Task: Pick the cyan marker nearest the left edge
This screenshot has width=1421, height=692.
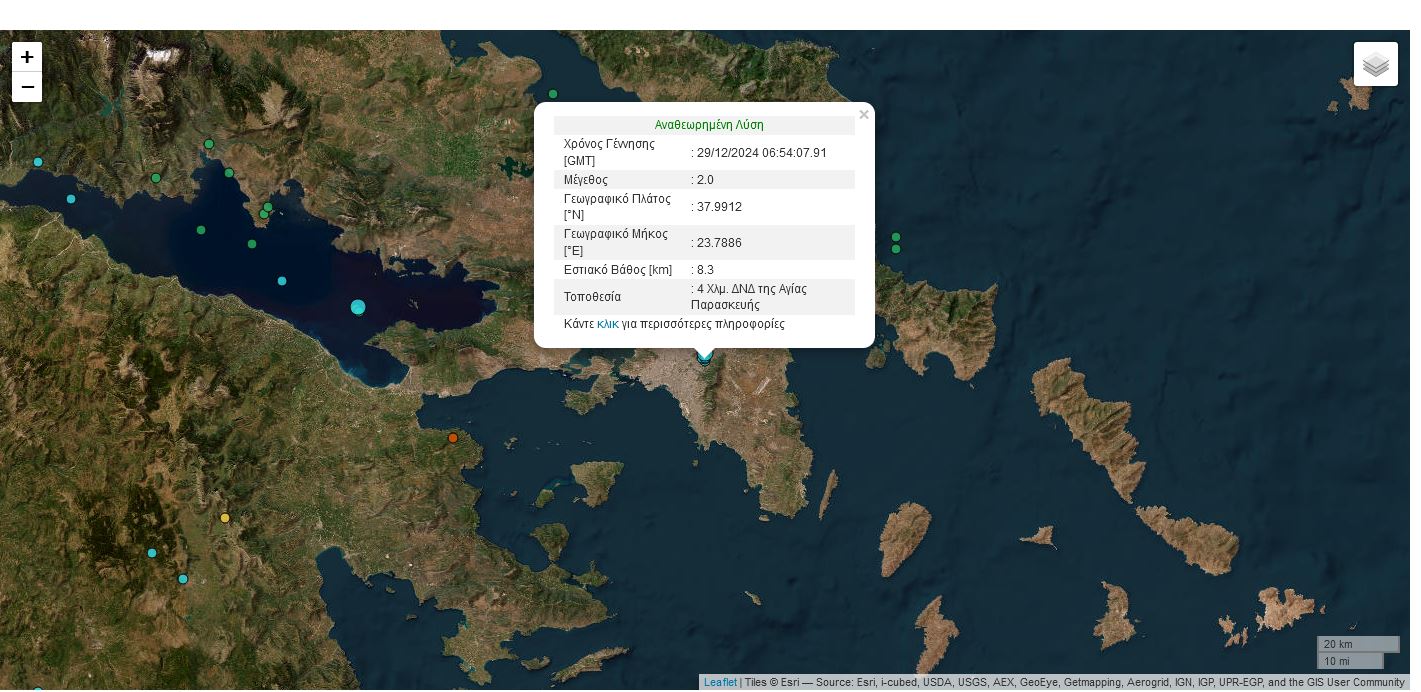Action: click(x=38, y=162)
